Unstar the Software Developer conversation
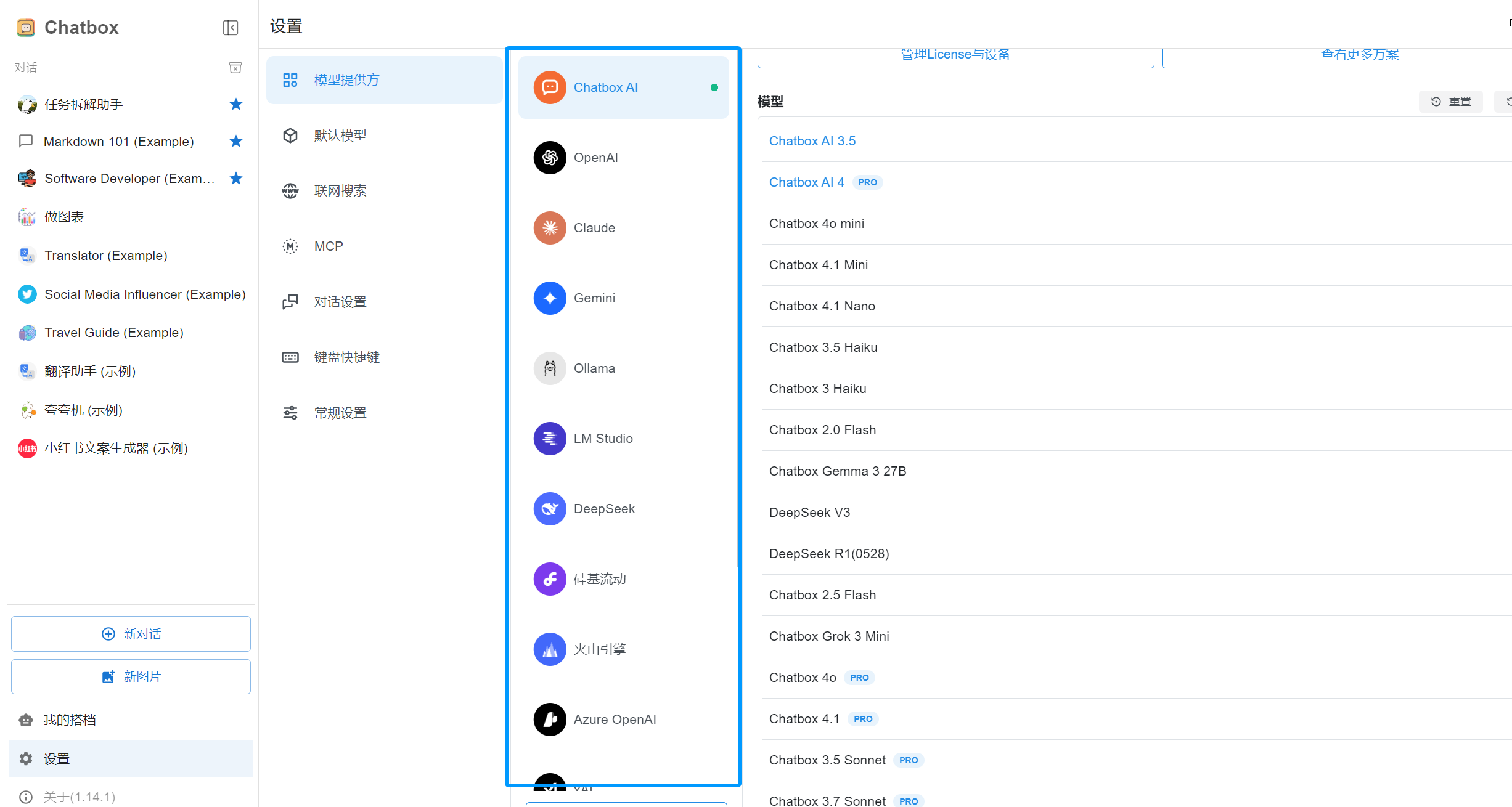Image resolution: width=1512 pixels, height=807 pixels. (236, 179)
